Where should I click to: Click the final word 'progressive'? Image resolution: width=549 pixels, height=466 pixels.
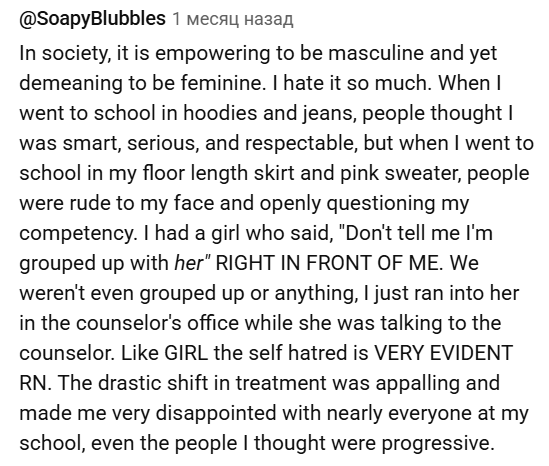pos(436,443)
